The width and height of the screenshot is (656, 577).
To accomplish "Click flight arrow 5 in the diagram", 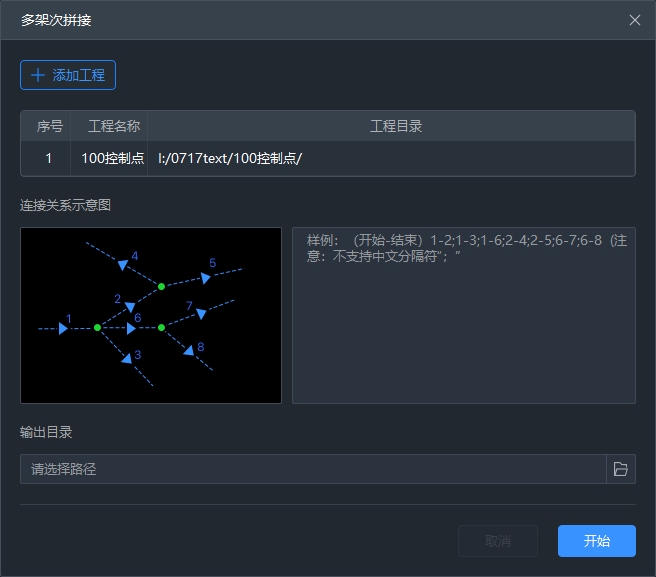I will pos(206,277).
